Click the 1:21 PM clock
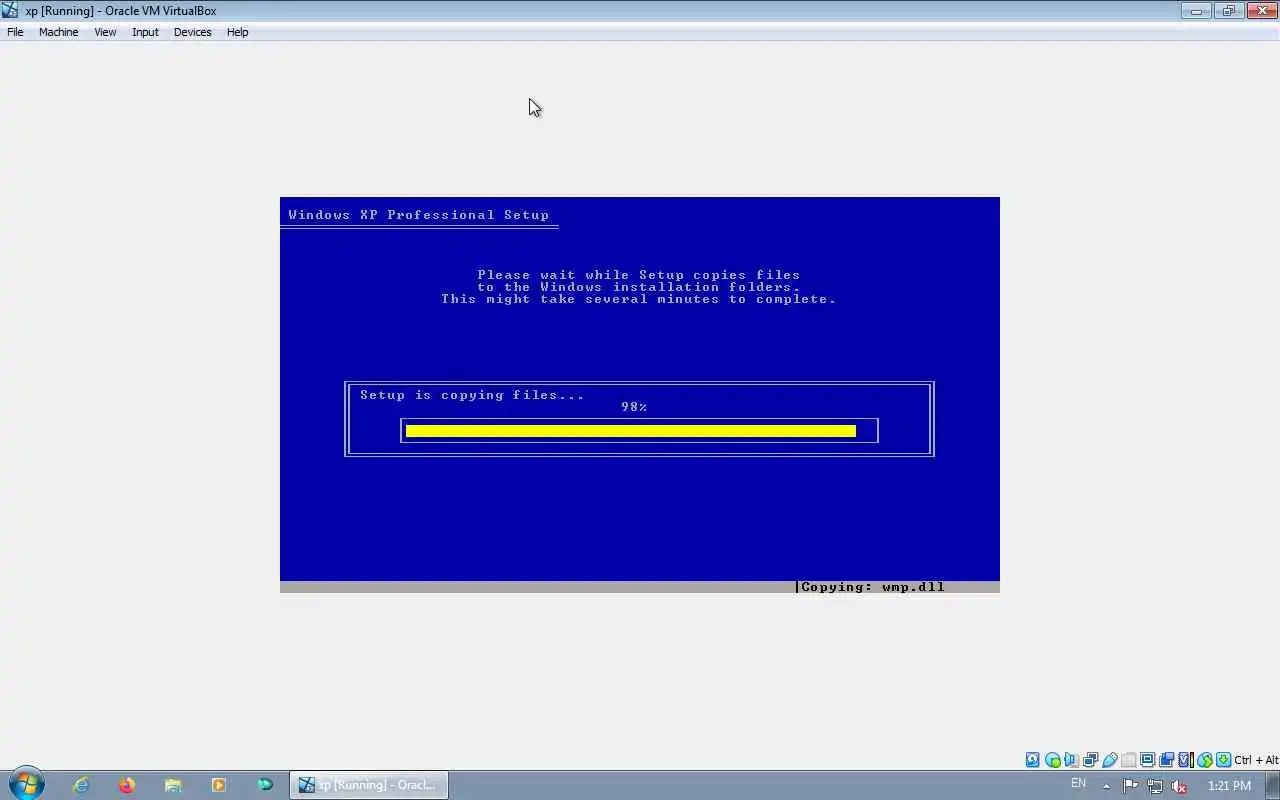Image resolution: width=1280 pixels, height=800 pixels. (x=1229, y=786)
